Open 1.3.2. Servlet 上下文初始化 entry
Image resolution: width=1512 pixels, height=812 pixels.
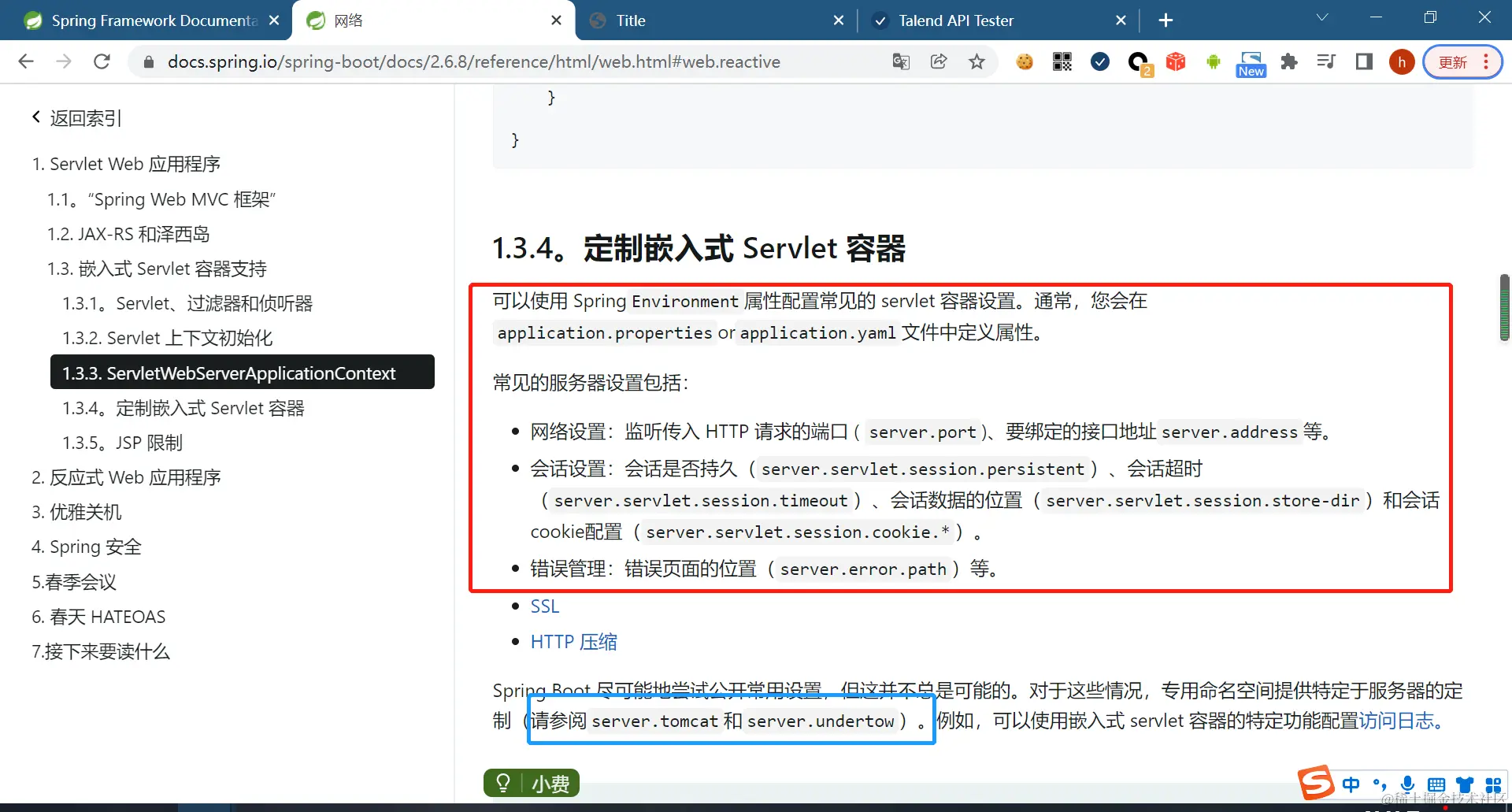168,338
